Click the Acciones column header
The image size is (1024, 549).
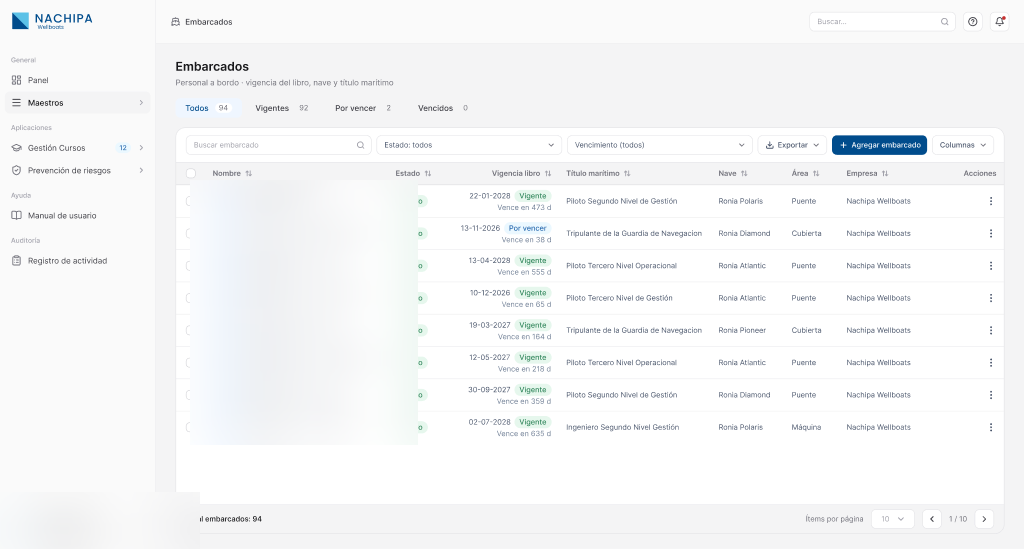[x=980, y=174]
